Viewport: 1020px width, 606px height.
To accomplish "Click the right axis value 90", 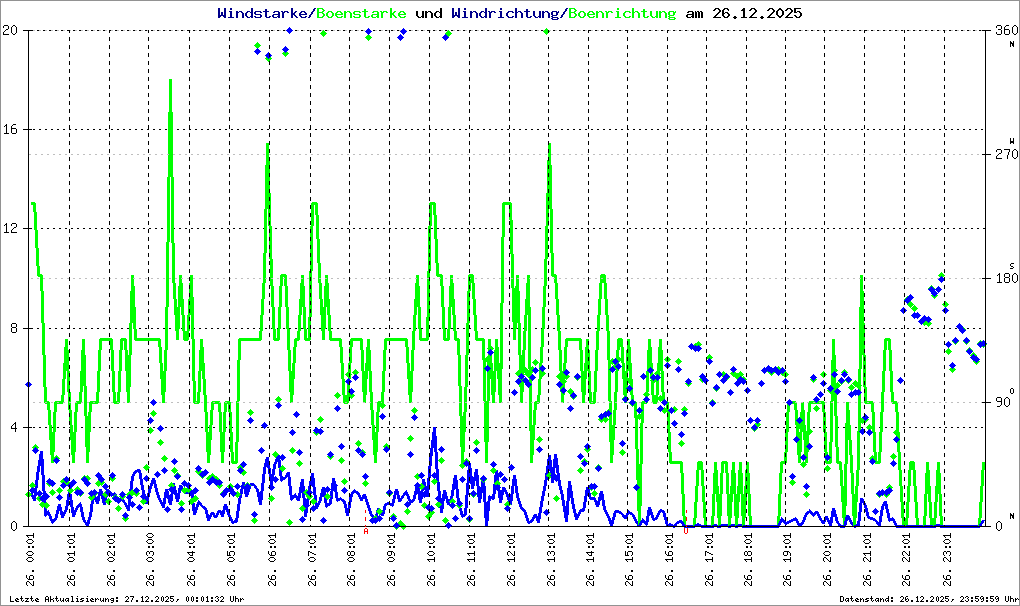I will (1002, 402).
